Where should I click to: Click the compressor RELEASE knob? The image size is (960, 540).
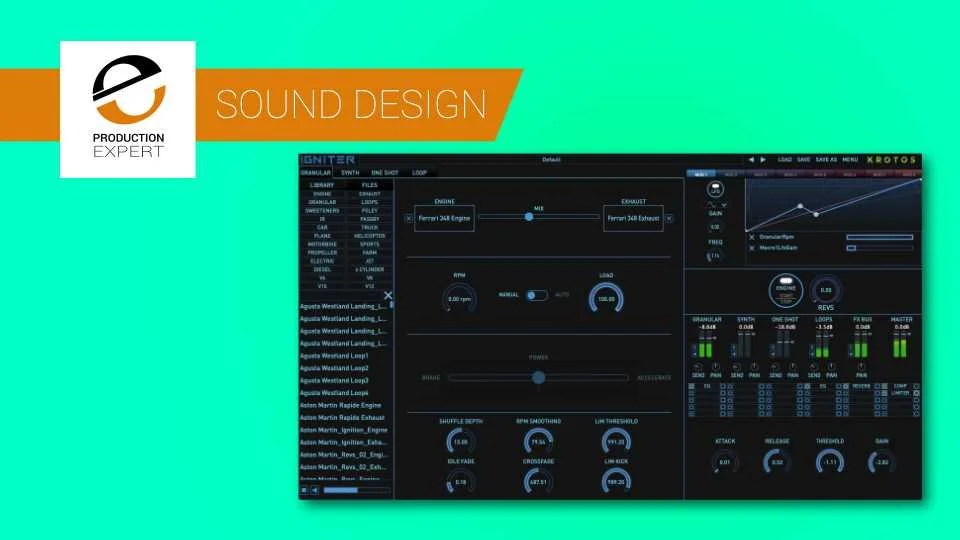(x=777, y=462)
